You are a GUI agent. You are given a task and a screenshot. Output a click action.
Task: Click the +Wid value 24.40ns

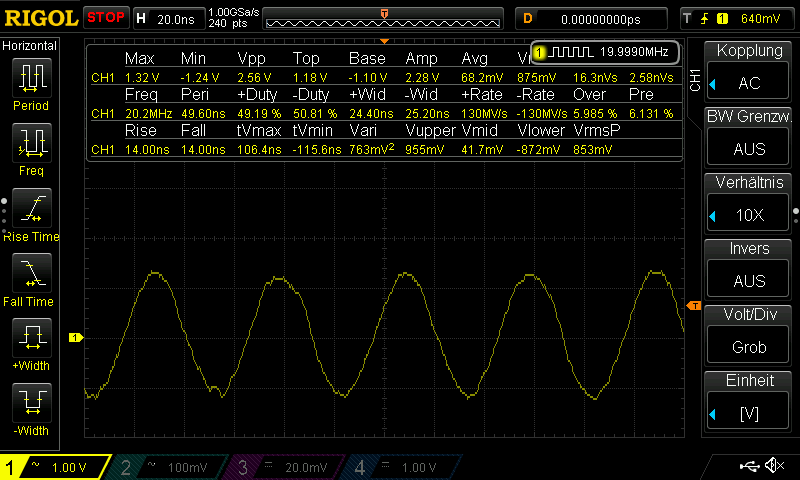[371, 113]
